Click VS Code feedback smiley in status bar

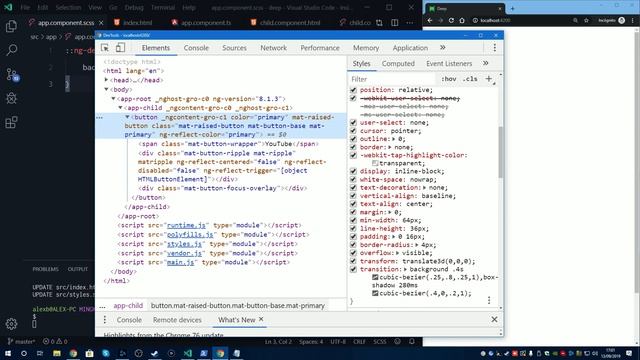[x=398, y=342]
